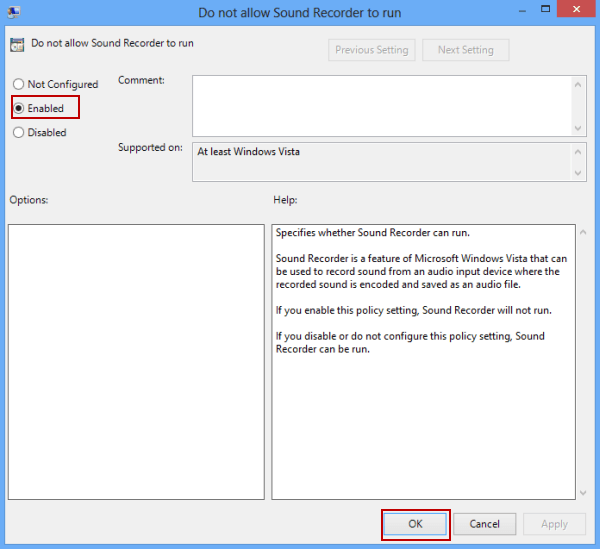
Task: Maximize the dialog window
Action: [545, 9]
